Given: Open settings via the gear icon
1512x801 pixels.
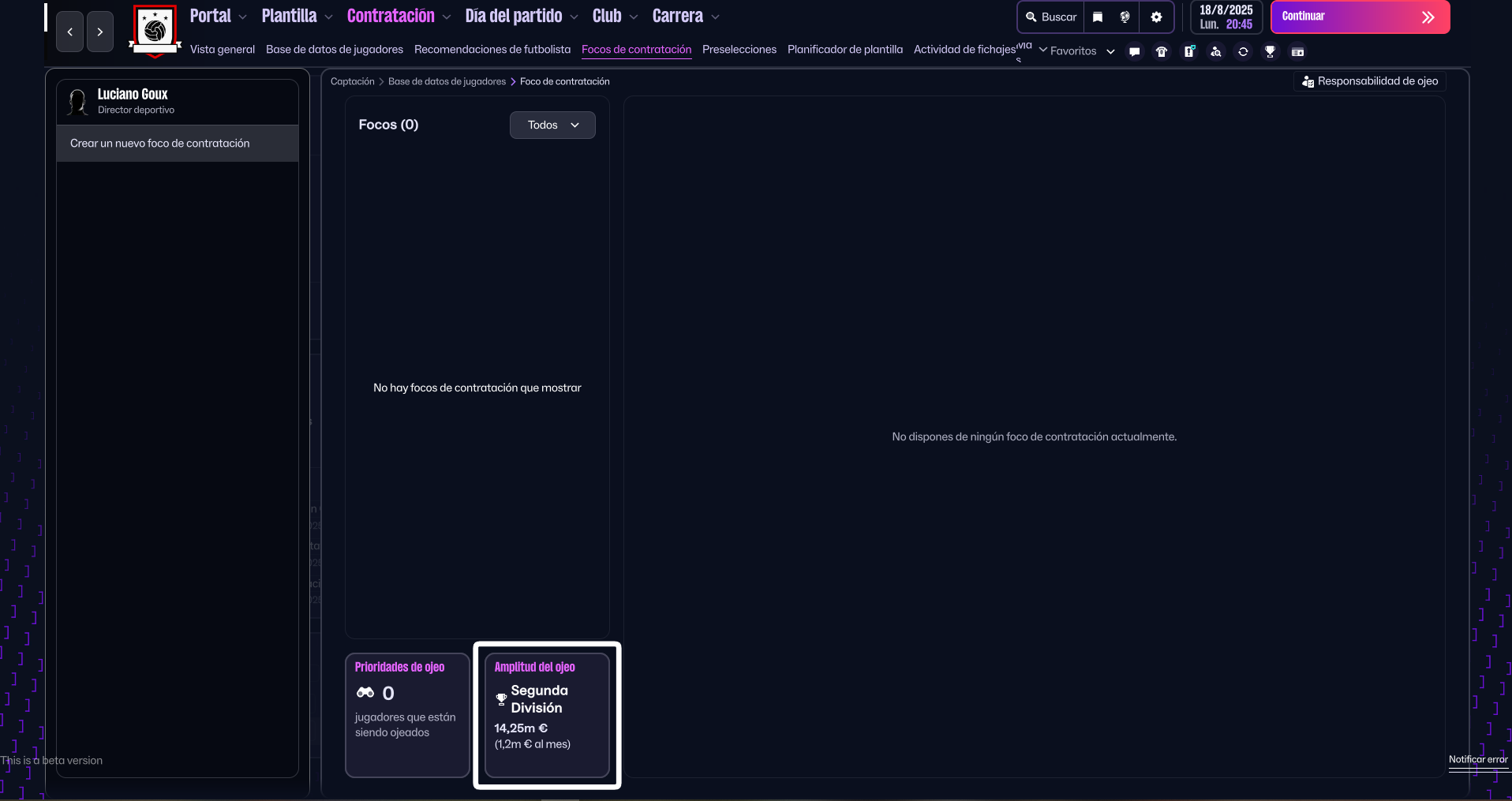Looking at the screenshot, I should pyautogui.click(x=1157, y=17).
